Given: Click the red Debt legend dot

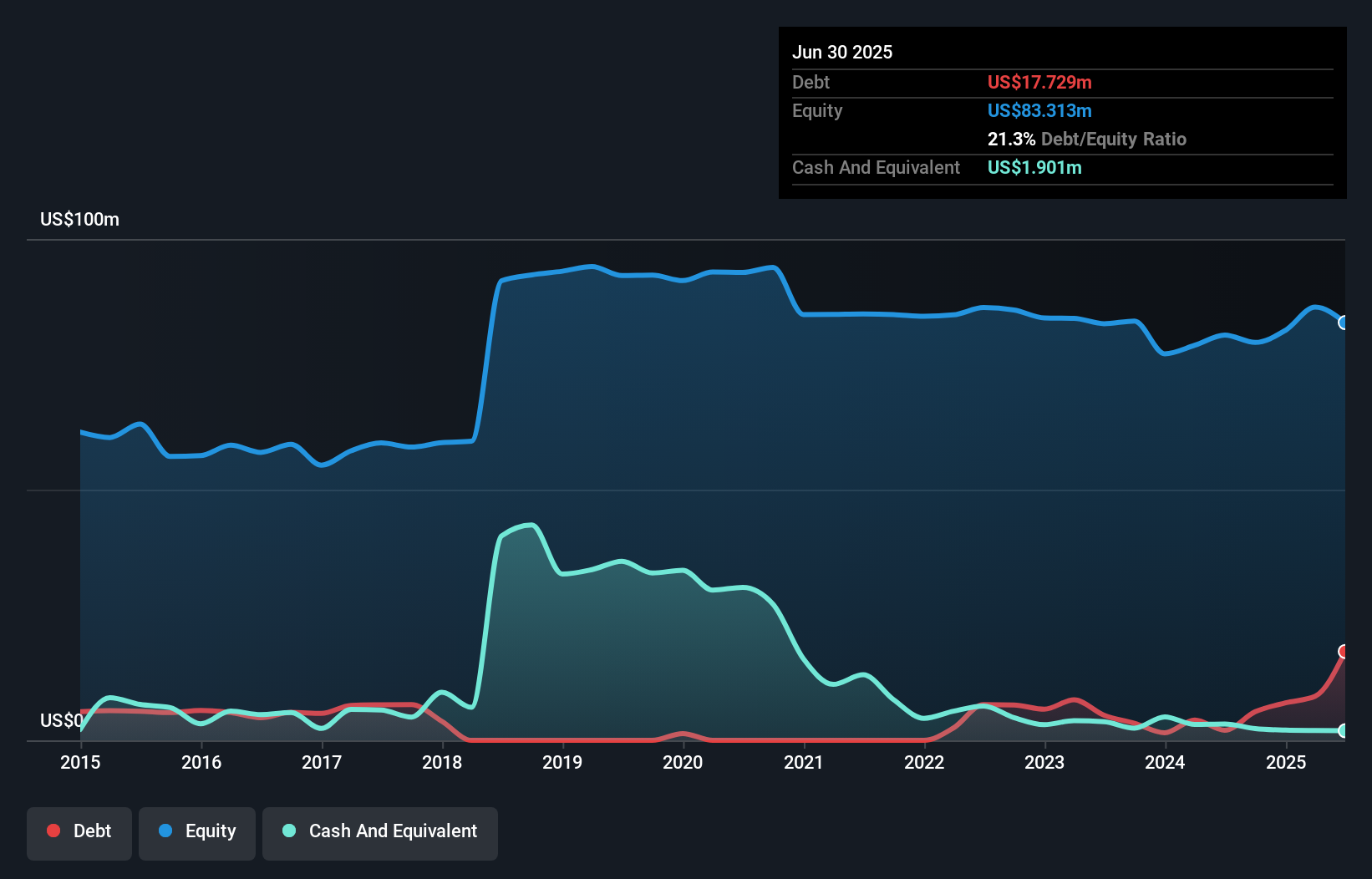Looking at the screenshot, I should 53,831.
